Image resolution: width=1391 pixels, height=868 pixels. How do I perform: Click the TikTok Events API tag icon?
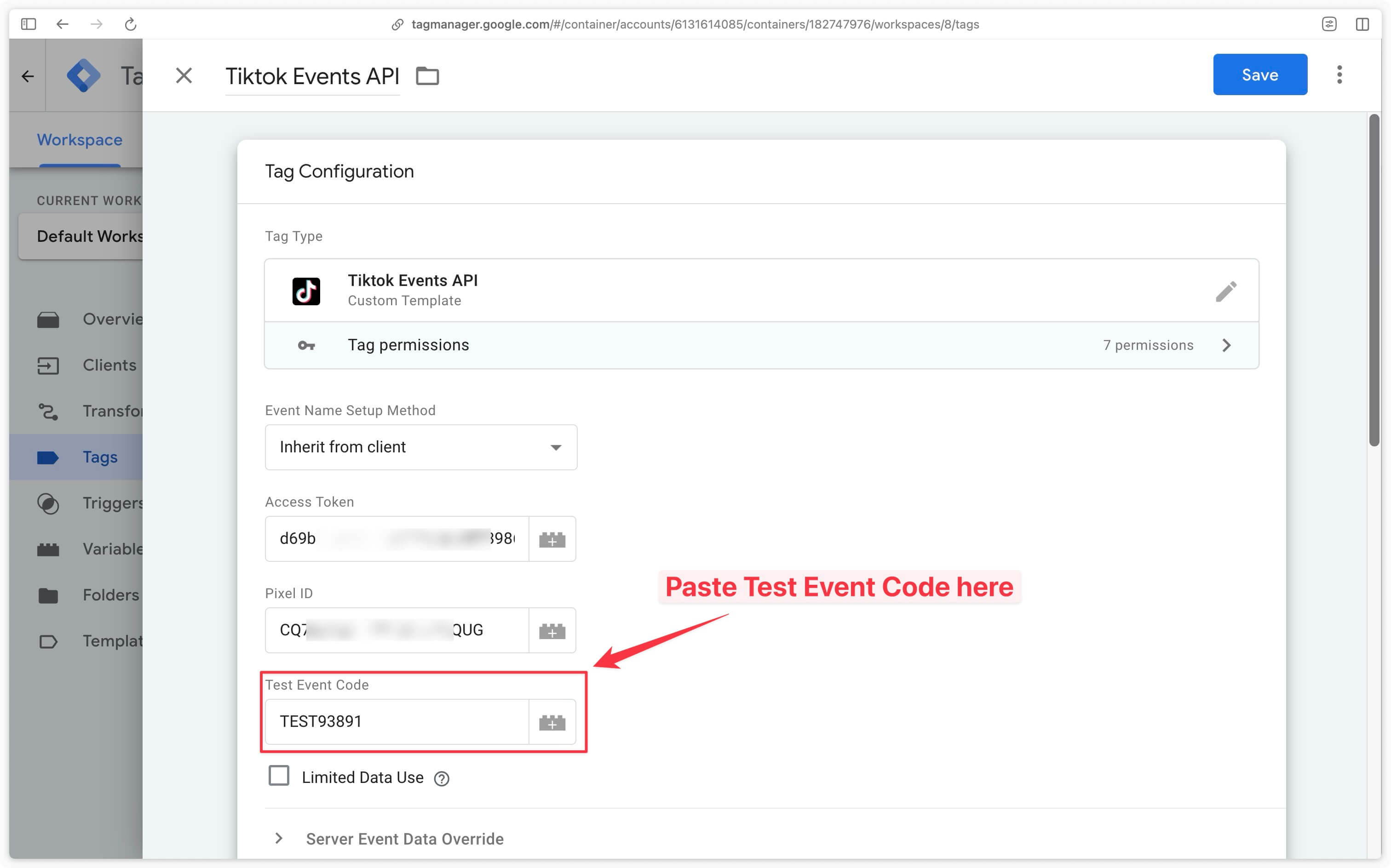point(305,290)
